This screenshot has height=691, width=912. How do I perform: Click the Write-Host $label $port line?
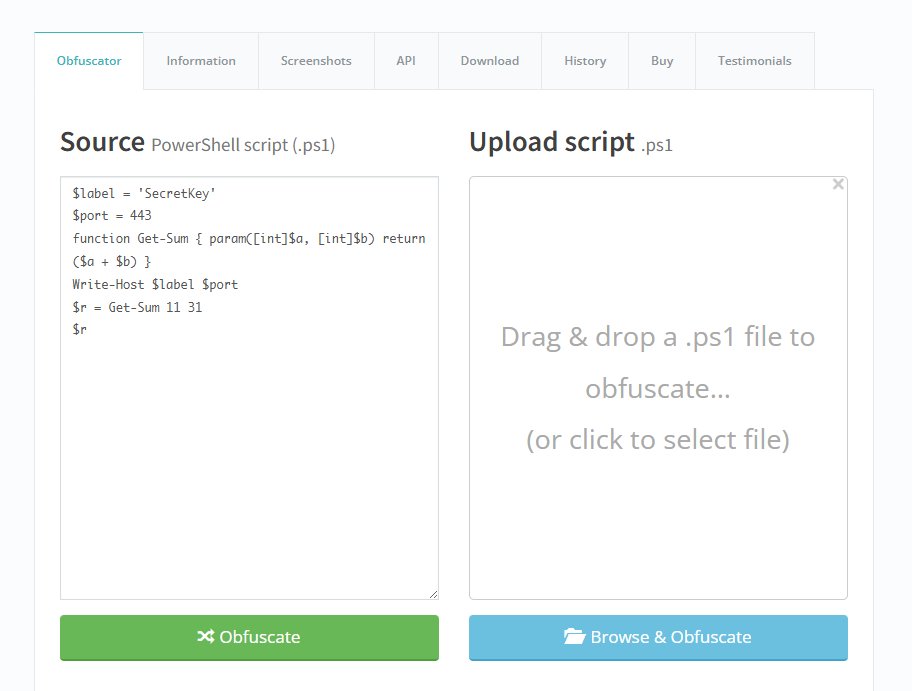coord(155,284)
